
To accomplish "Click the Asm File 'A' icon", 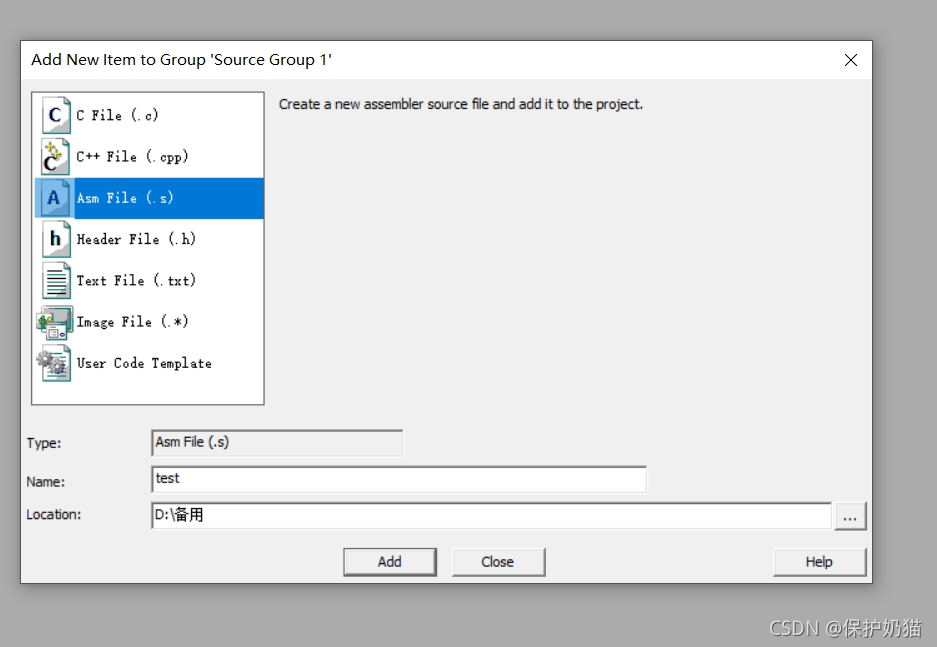I will [56, 198].
